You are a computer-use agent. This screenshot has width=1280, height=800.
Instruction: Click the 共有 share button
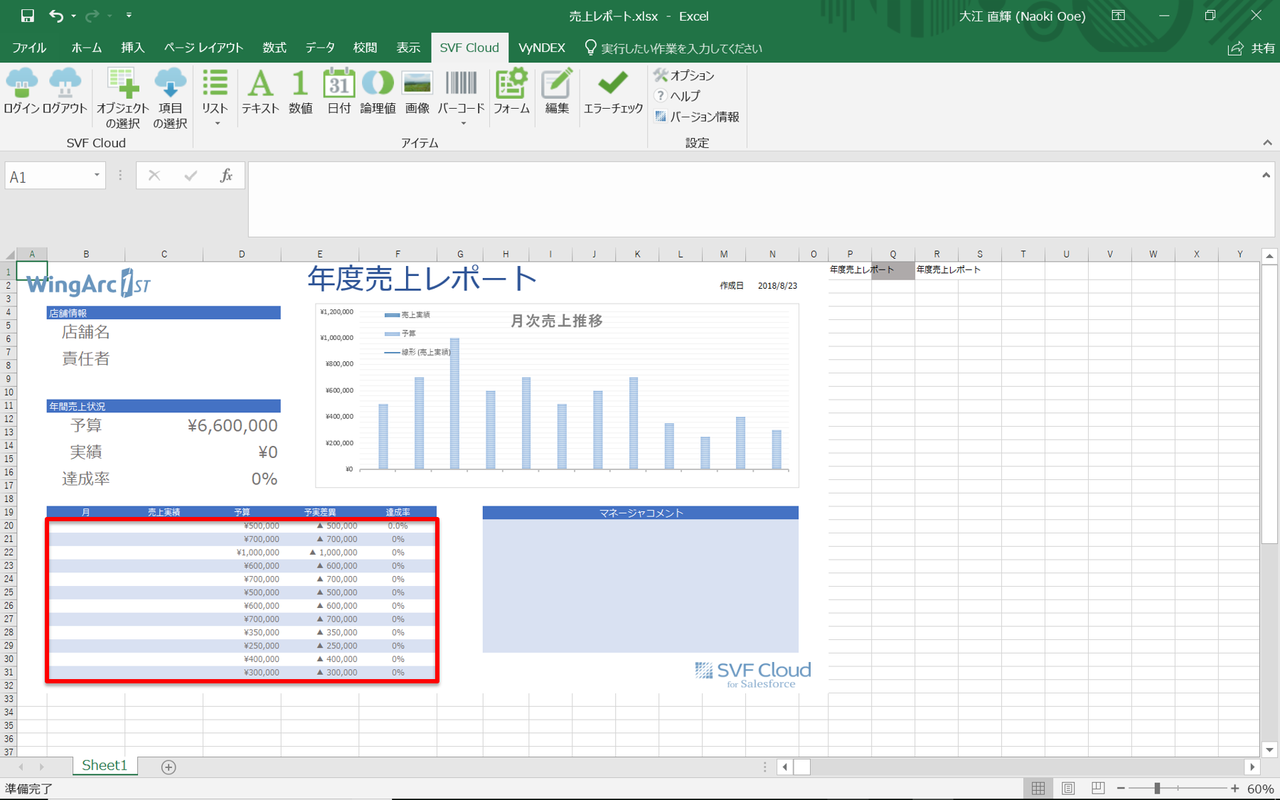coord(1251,48)
